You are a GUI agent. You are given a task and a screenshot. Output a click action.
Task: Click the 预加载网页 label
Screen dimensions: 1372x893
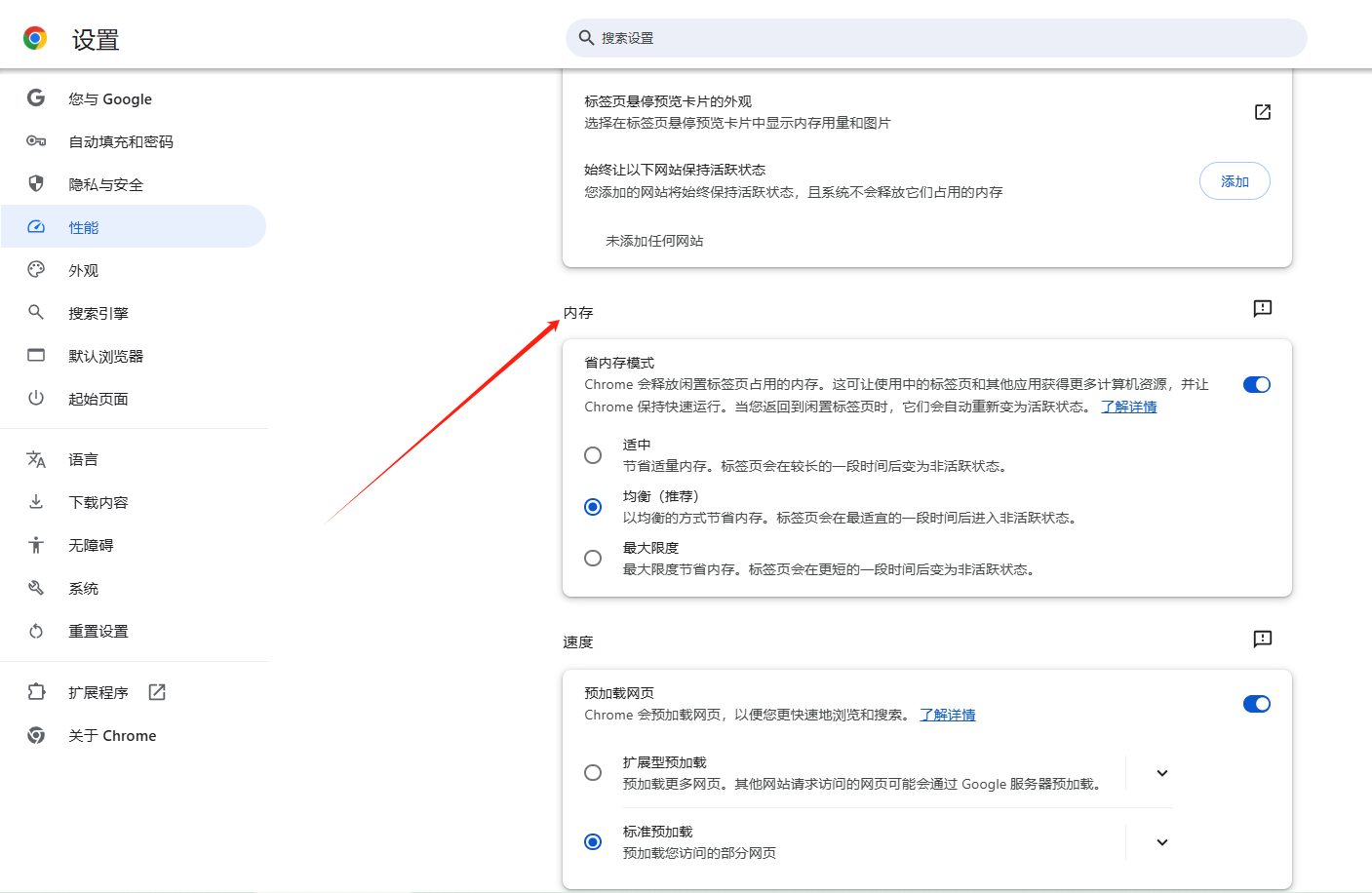619,693
